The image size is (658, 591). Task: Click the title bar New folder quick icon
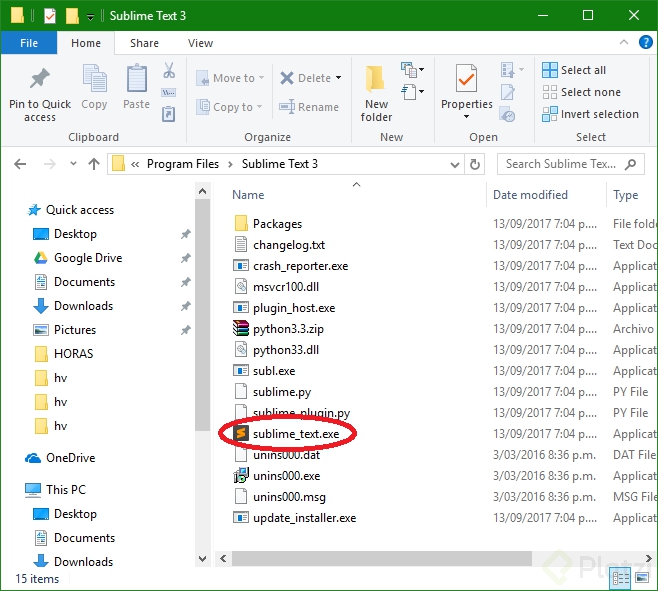tap(72, 16)
